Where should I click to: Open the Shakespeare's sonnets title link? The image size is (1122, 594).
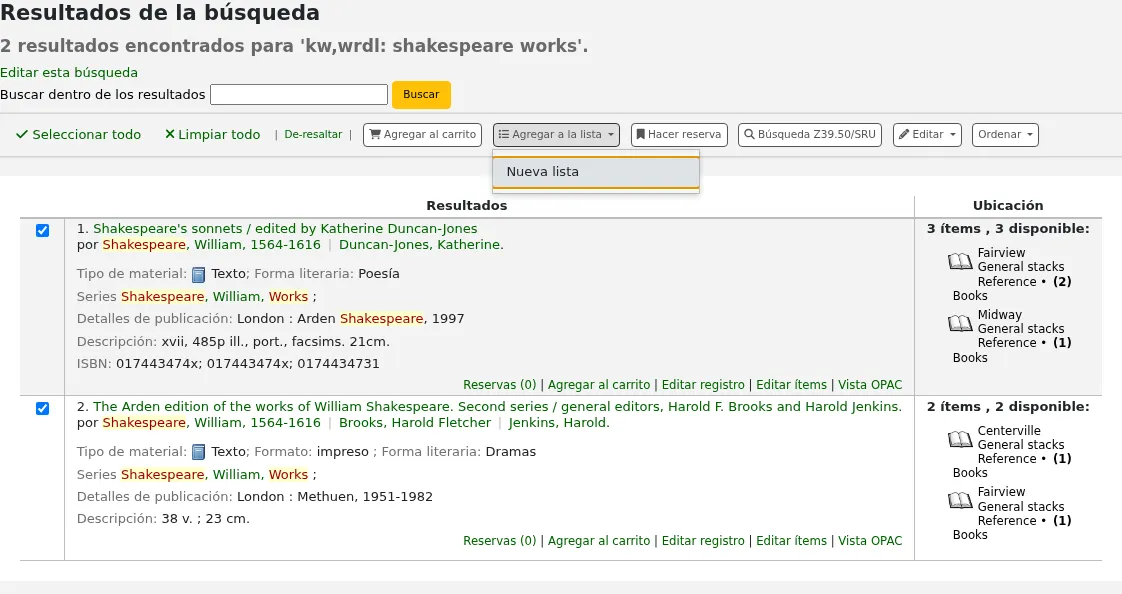pyautogui.click(x=285, y=228)
